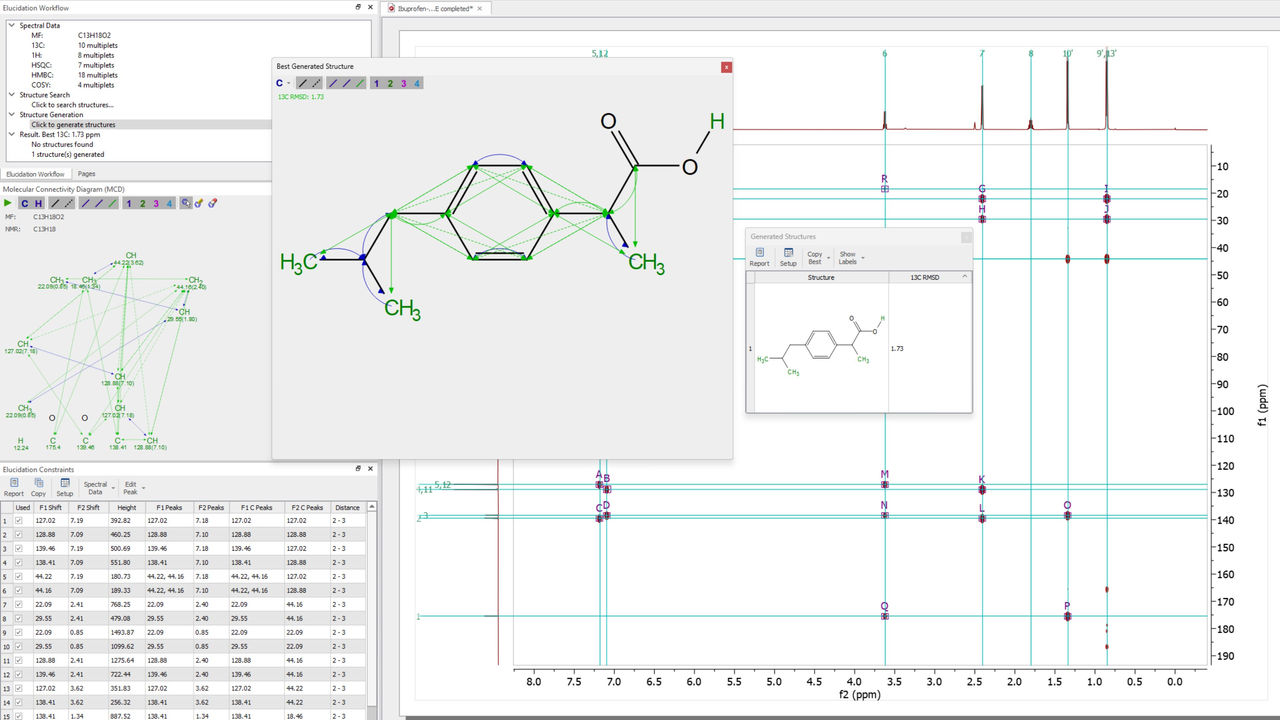Open Setup in the Elucidation Constraints toolbar
This screenshot has width=1280, height=720.
pyautogui.click(x=64, y=487)
